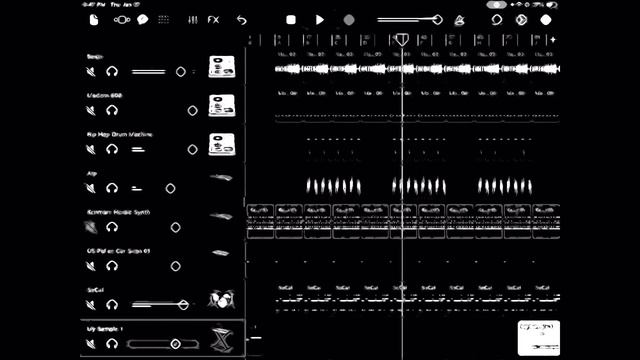
Task: Undo the last action with the arrow icon
Action: click(x=242, y=20)
